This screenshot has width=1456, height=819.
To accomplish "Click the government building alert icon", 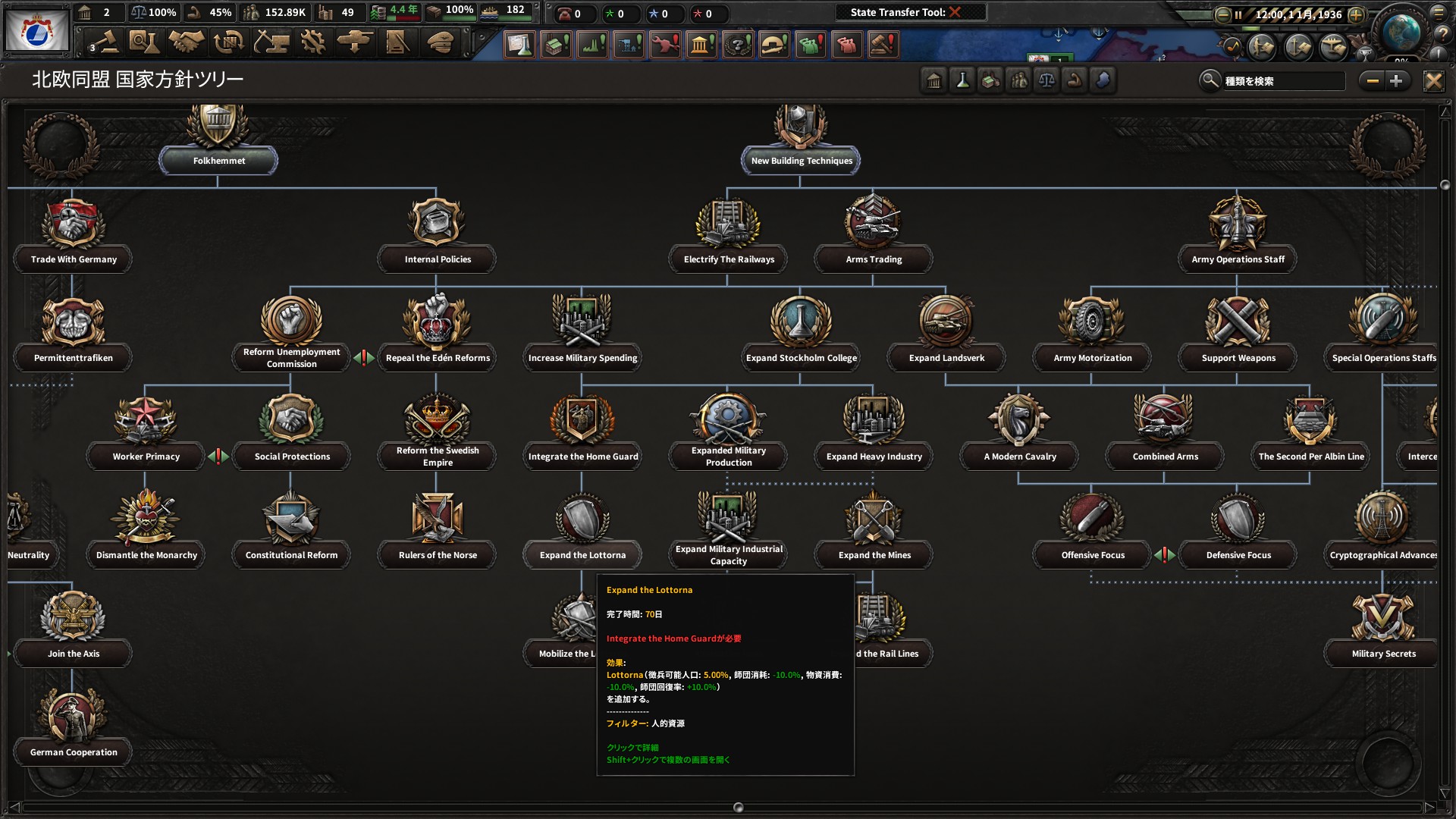I will click(x=701, y=45).
